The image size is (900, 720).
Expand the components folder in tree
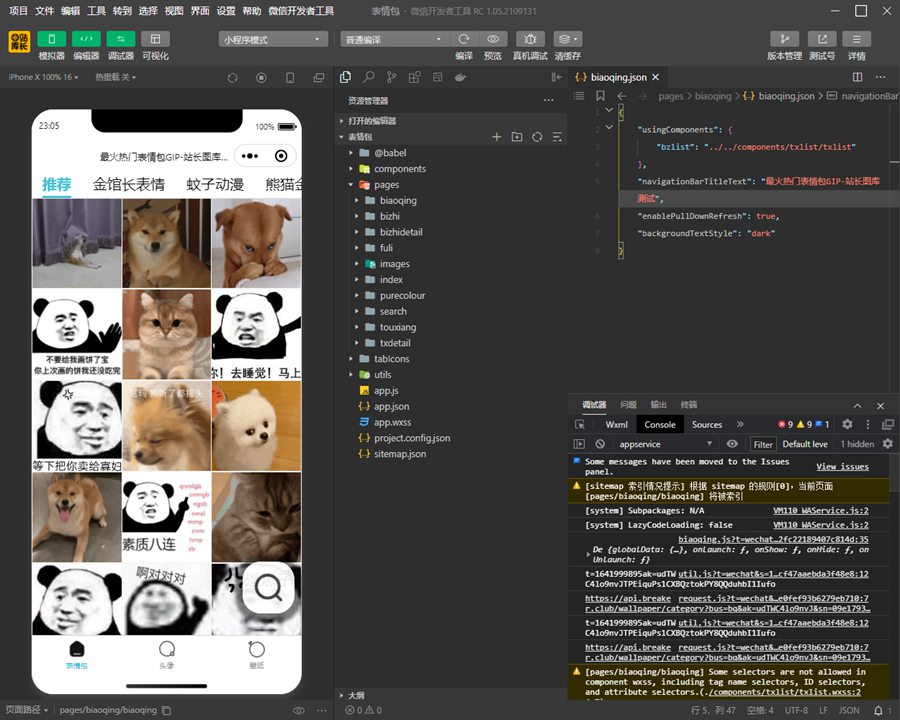tap(399, 169)
